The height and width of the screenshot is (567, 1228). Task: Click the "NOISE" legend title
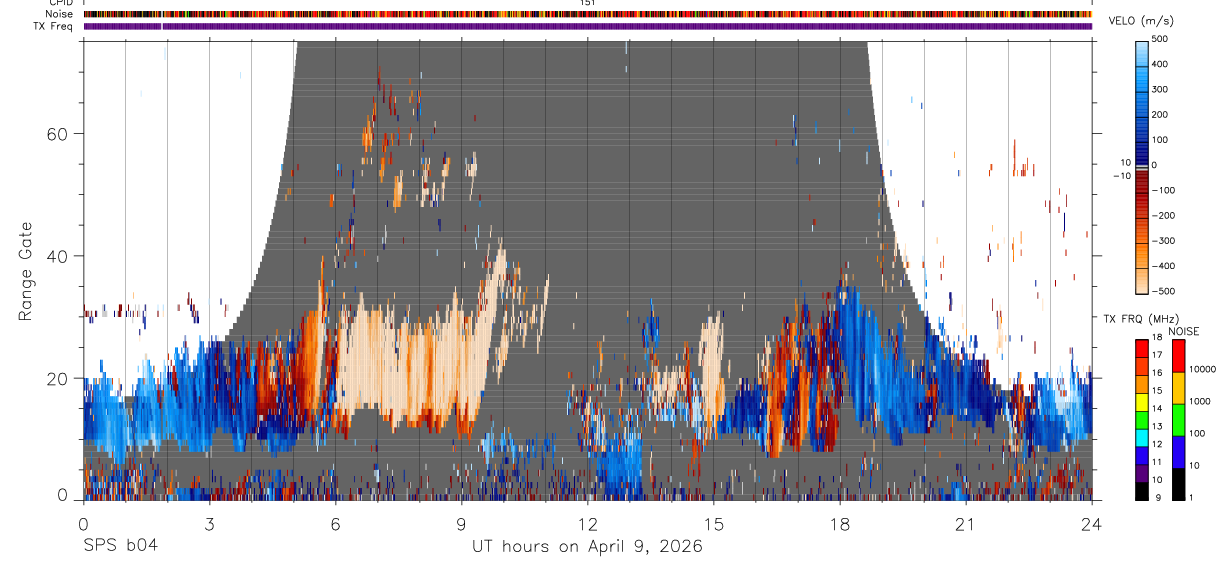coord(1183,331)
